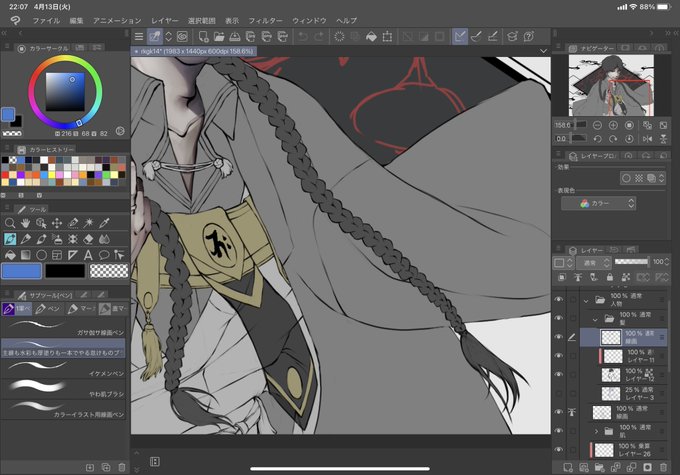Select the Auto Select magic wand tool
The height and width of the screenshot is (475, 680).
pyautogui.click(x=88, y=223)
